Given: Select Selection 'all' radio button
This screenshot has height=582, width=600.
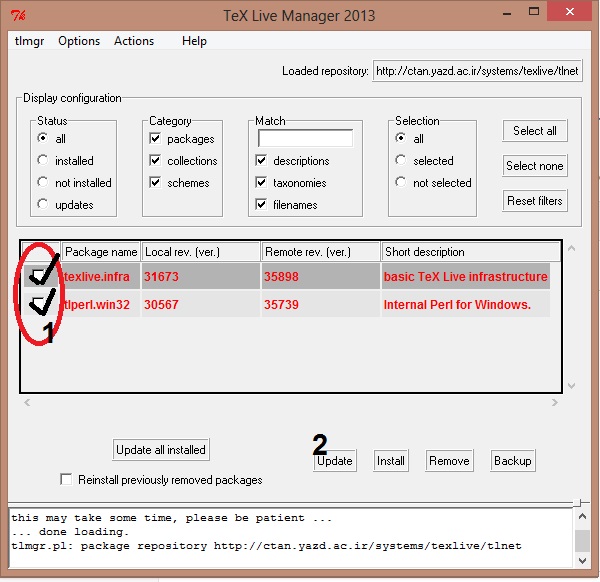Looking at the screenshot, I should [401, 138].
